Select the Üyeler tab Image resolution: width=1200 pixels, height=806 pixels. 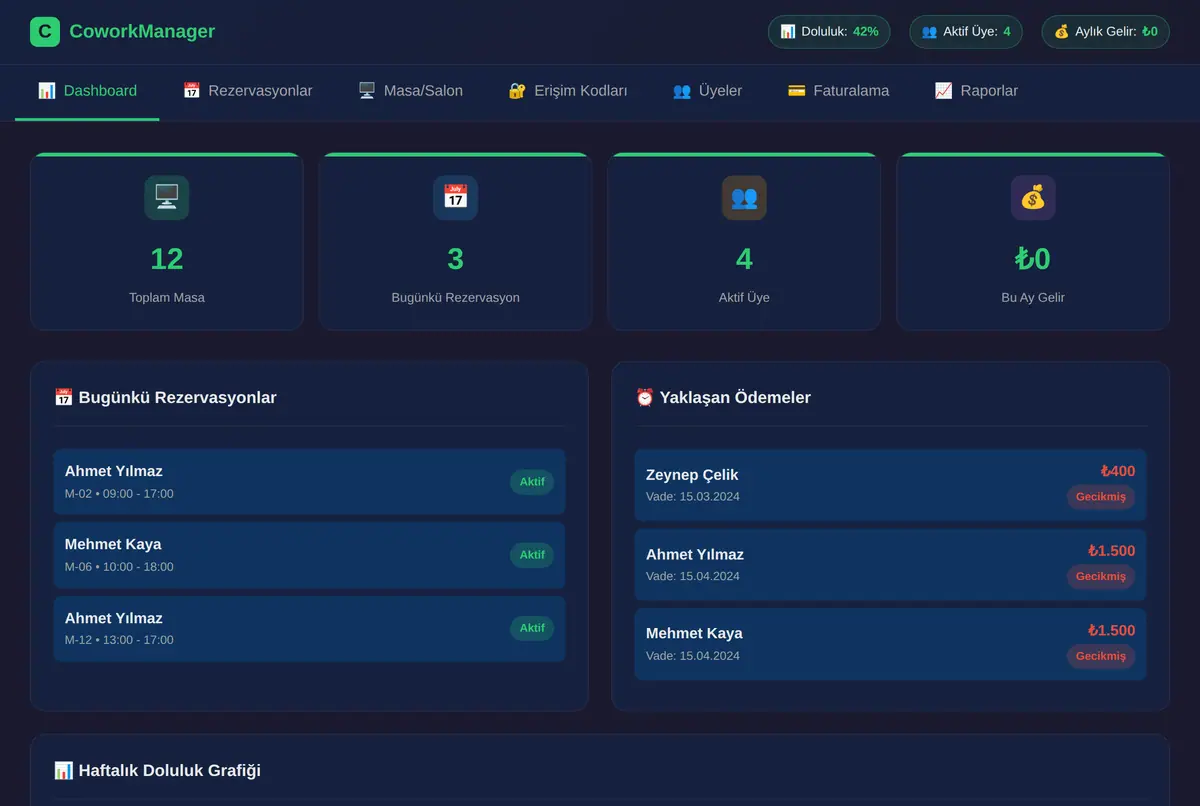(707, 92)
